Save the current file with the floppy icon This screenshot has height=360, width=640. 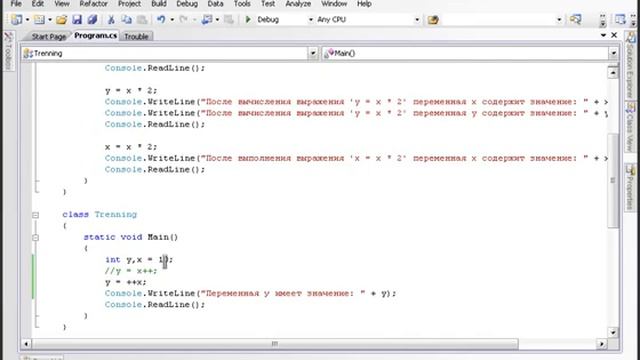(77, 19)
